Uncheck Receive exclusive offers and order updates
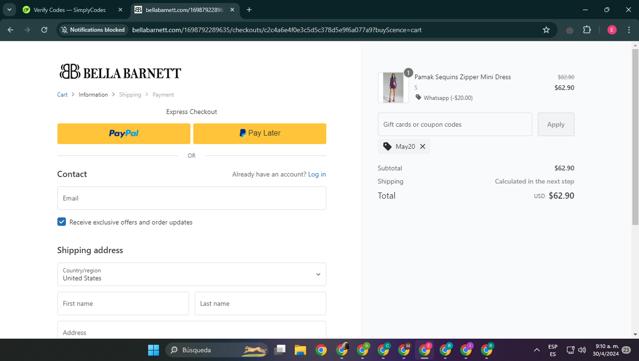This screenshot has width=639, height=361. point(62,222)
